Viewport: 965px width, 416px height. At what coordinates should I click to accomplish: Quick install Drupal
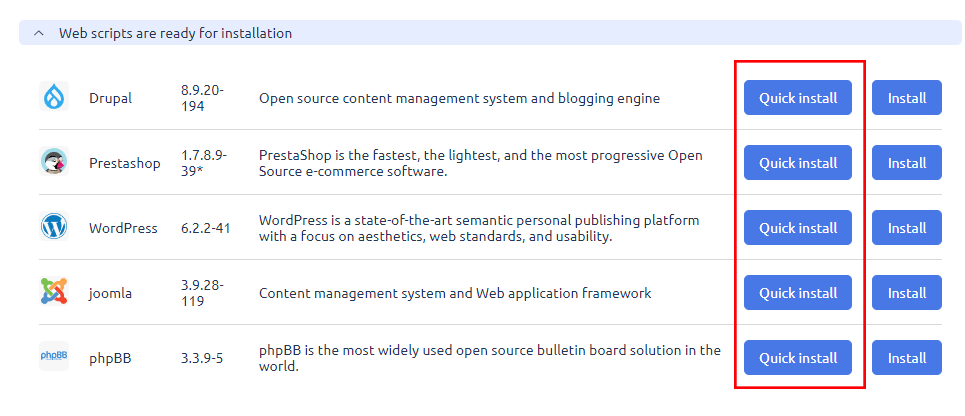797,98
